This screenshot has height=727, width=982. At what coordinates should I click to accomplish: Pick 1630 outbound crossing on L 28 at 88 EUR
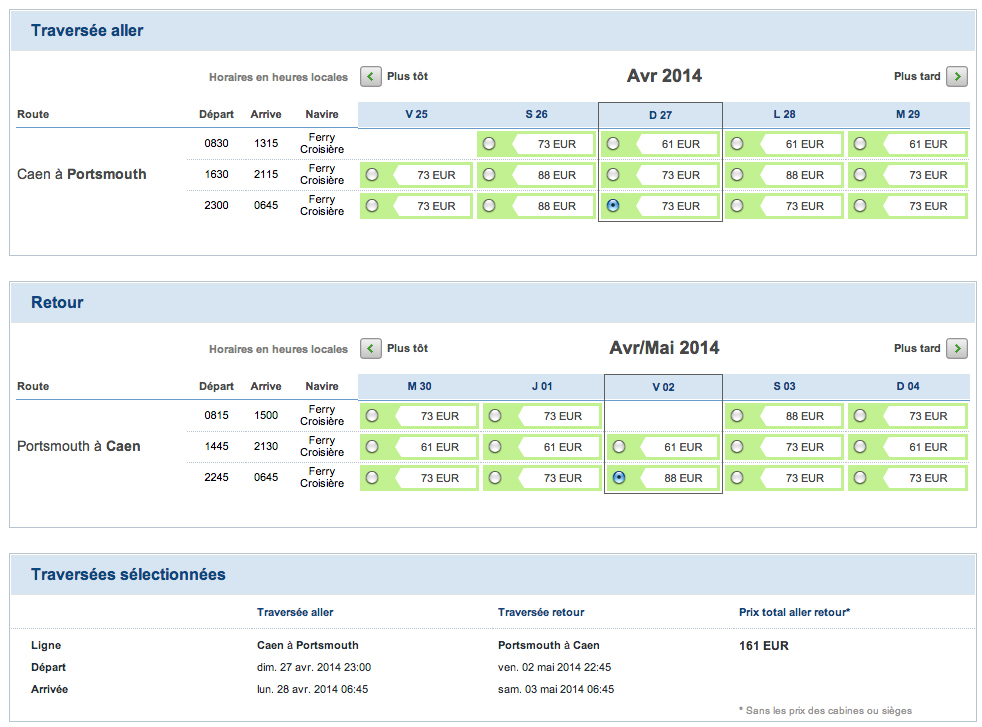pos(737,175)
